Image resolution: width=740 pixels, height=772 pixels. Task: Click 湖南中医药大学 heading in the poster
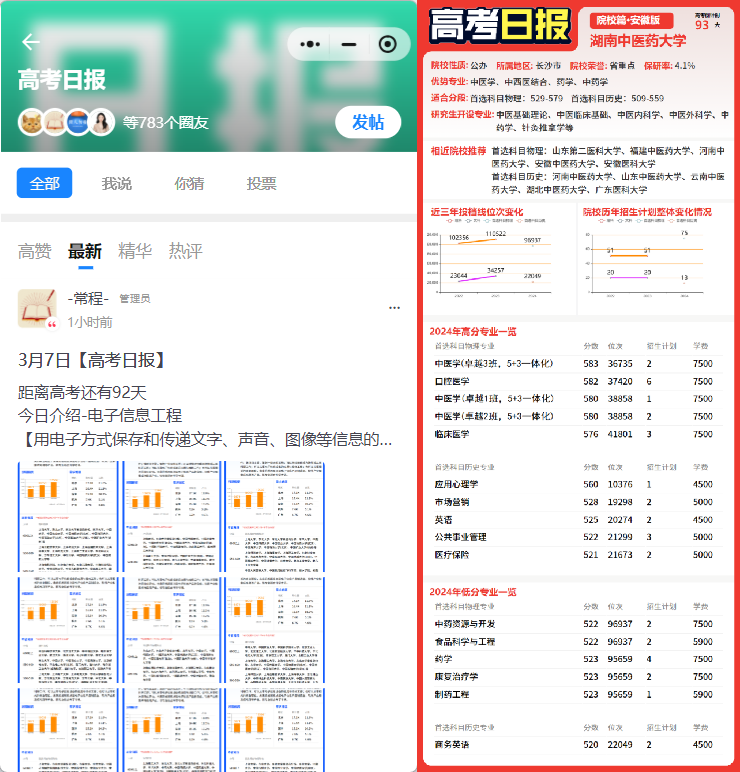(x=638, y=41)
